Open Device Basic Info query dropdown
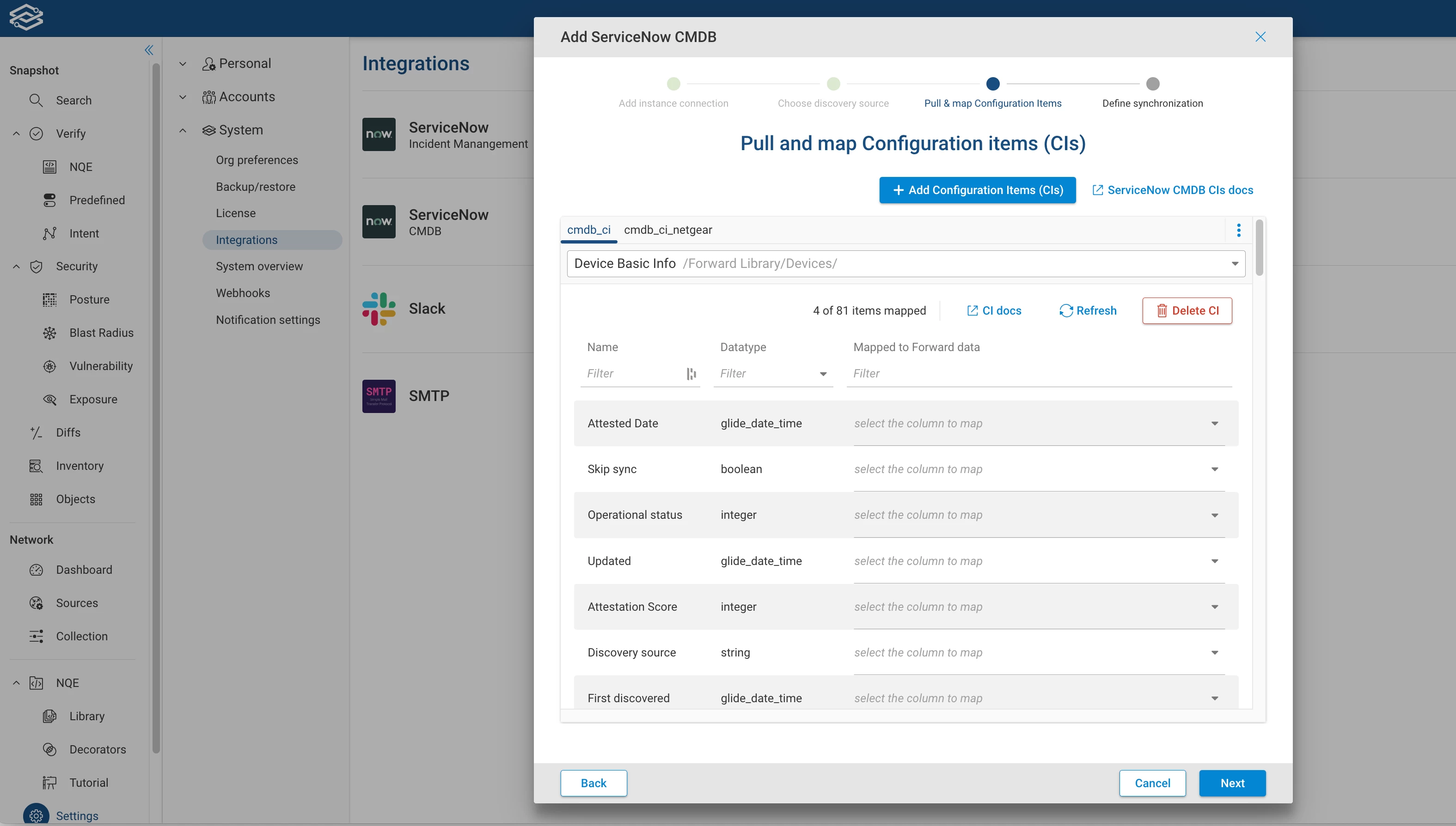 pos(1235,264)
